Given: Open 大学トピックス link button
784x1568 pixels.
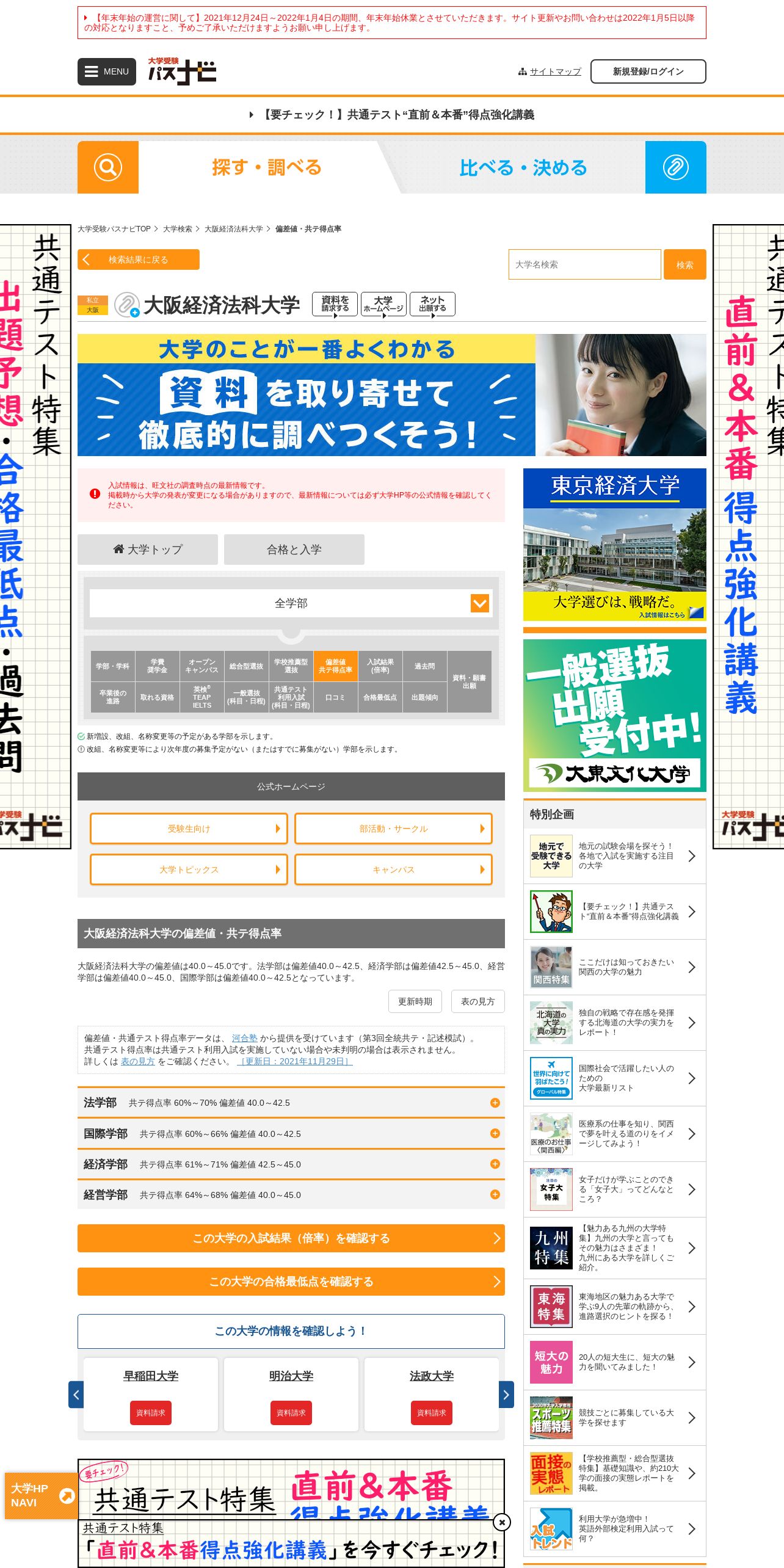Looking at the screenshot, I should [189, 869].
